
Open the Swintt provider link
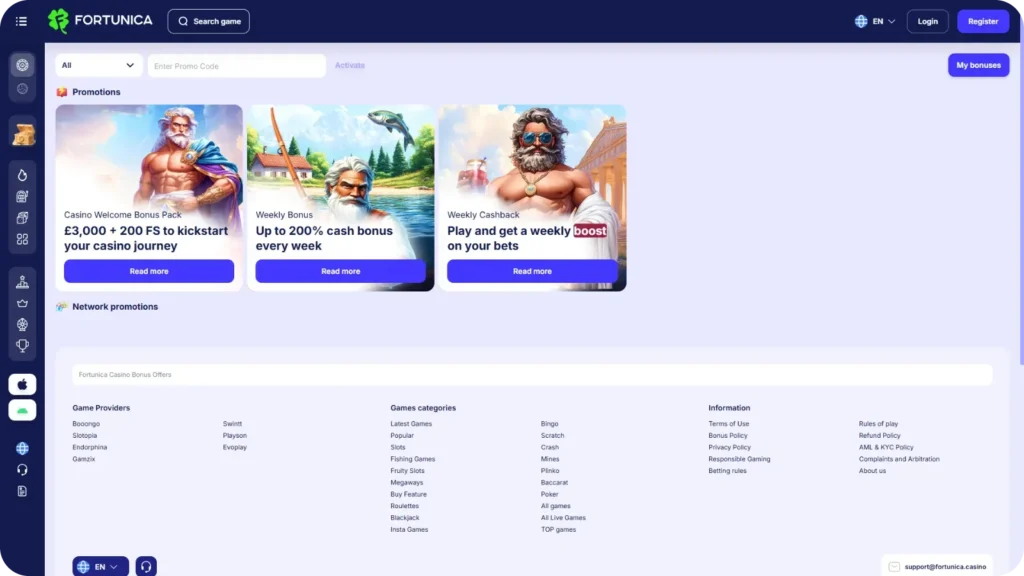pyautogui.click(x=232, y=424)
